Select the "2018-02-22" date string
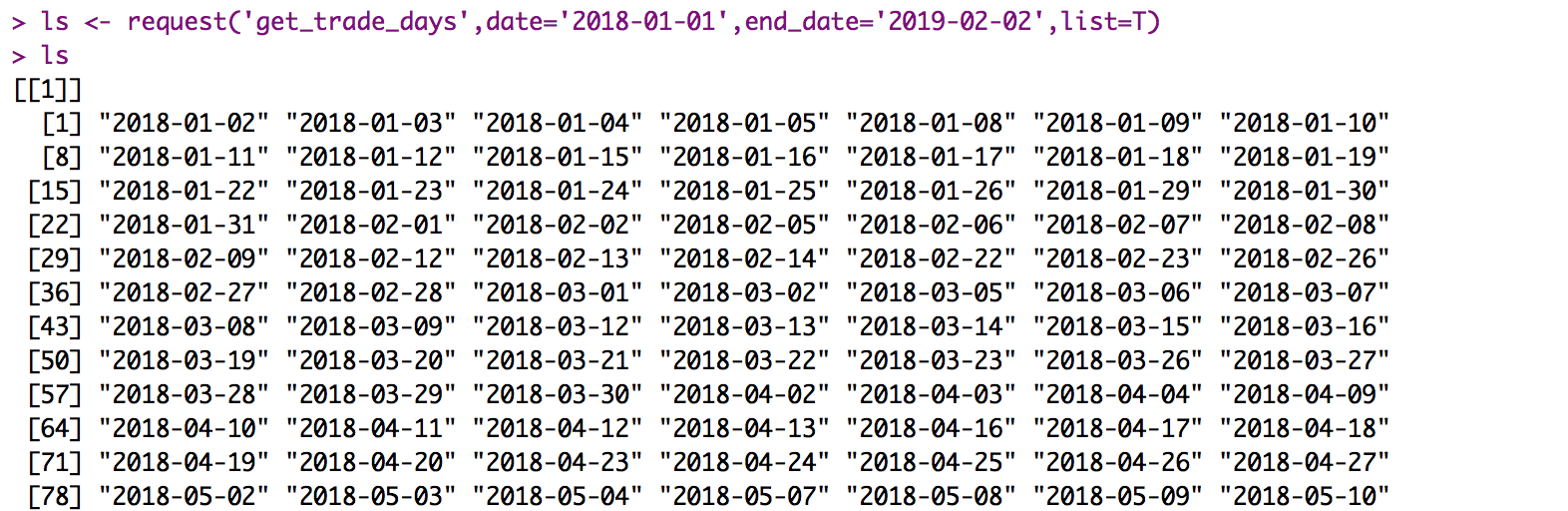This screenshot has width=1568, height=511. 931,259
